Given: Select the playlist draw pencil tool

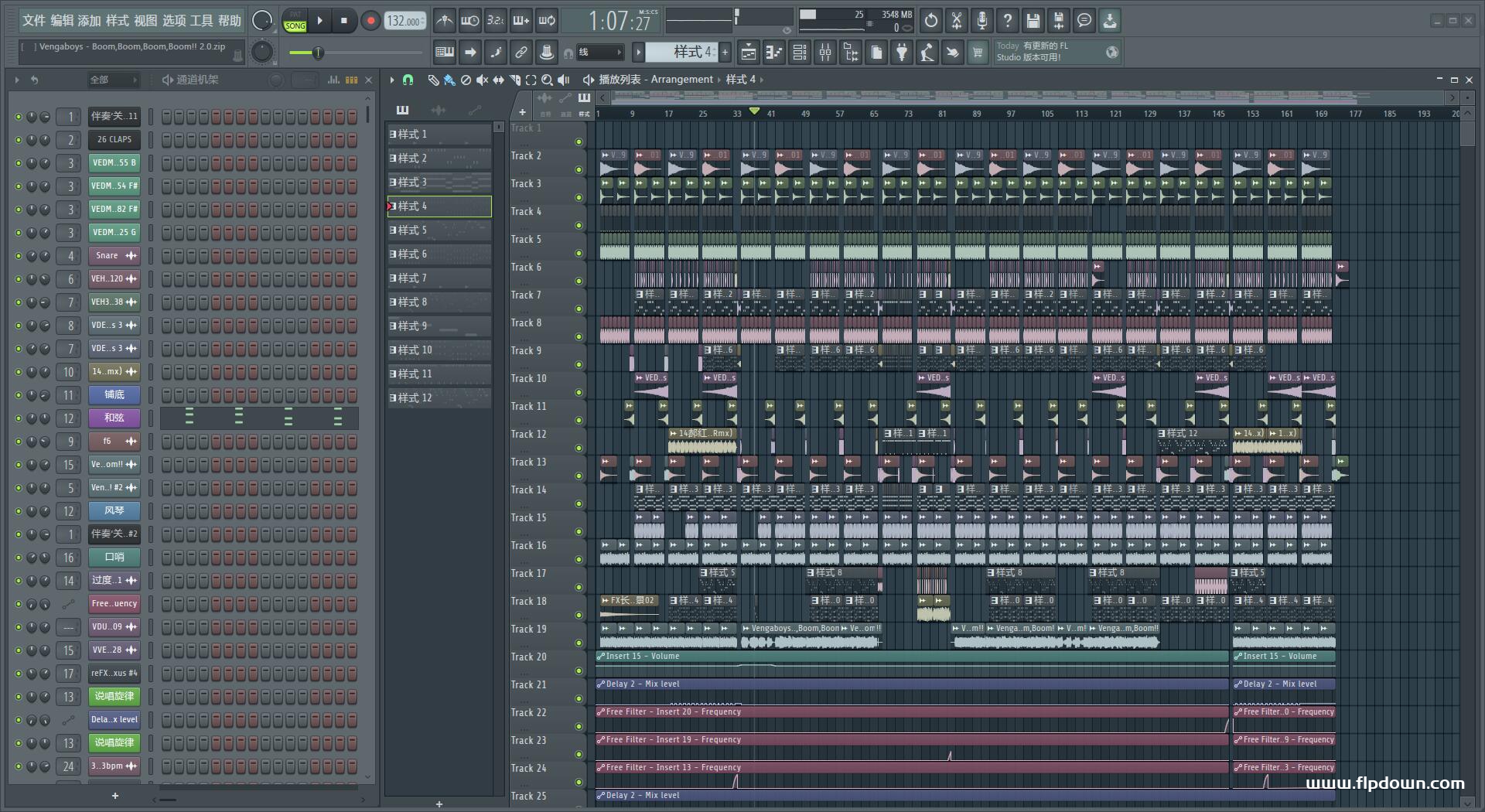Looking at the screenshot, I should 433,80.
